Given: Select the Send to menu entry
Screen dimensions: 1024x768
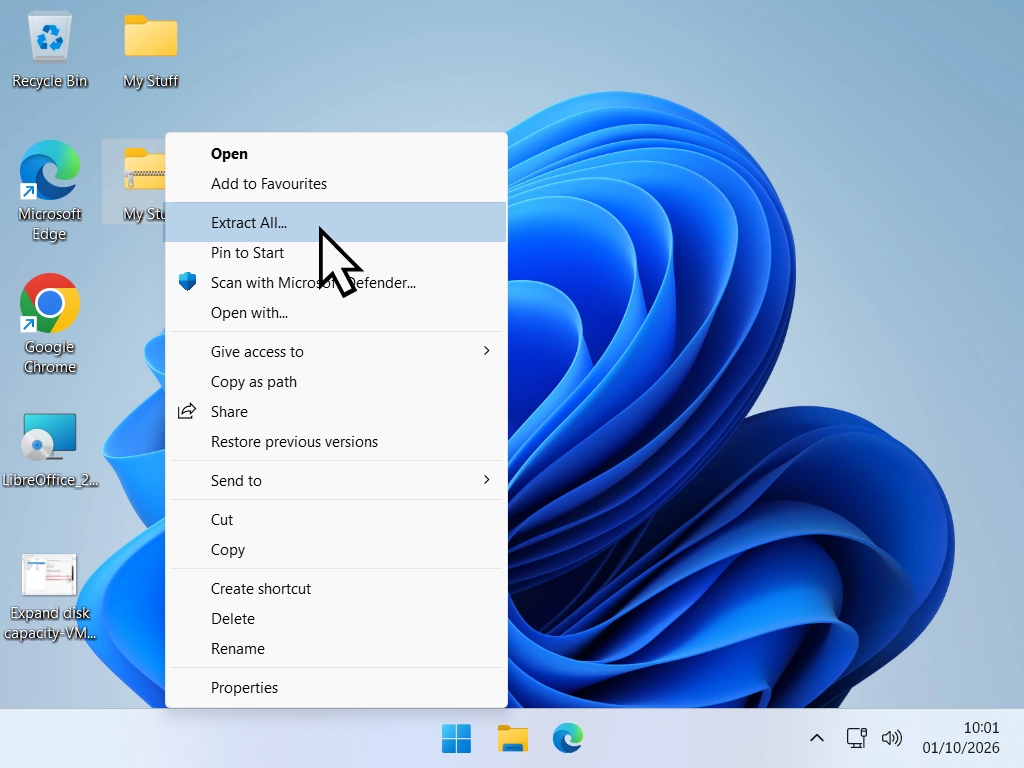Looking at the screenshot, I should tap(336, 481).
